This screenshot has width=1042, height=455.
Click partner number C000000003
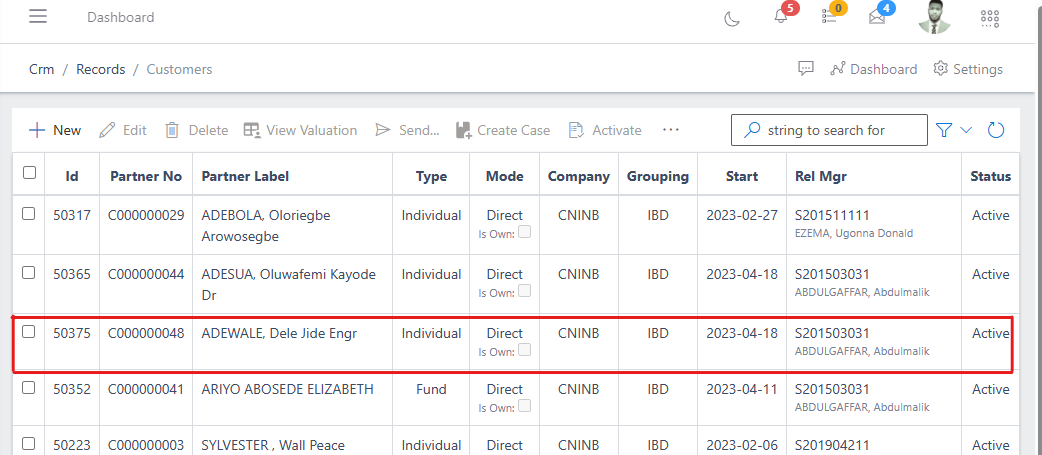coord(146,445)
